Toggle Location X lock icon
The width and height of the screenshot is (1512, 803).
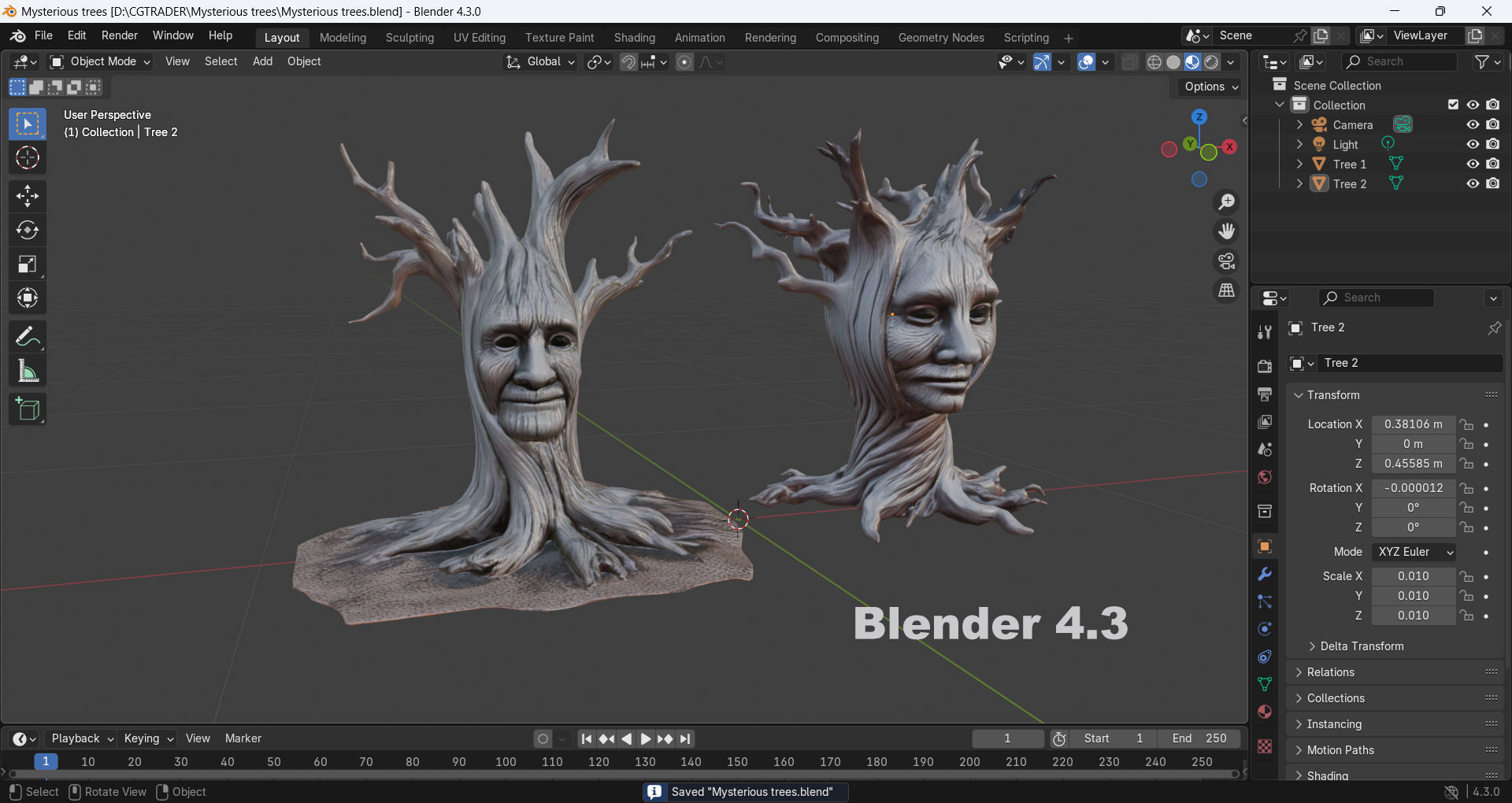[1466, 424]
